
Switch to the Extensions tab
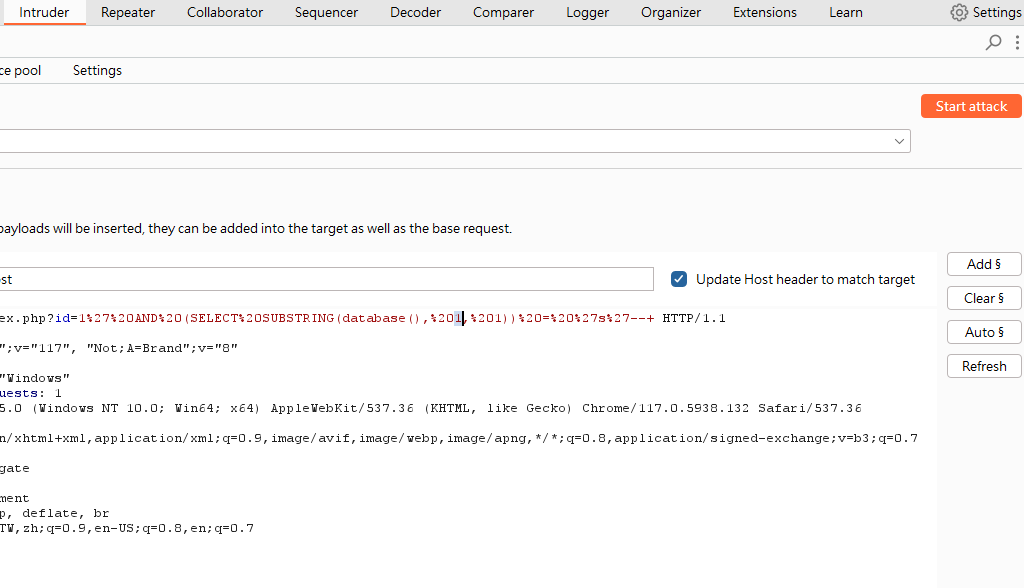[x=765, y=12]
